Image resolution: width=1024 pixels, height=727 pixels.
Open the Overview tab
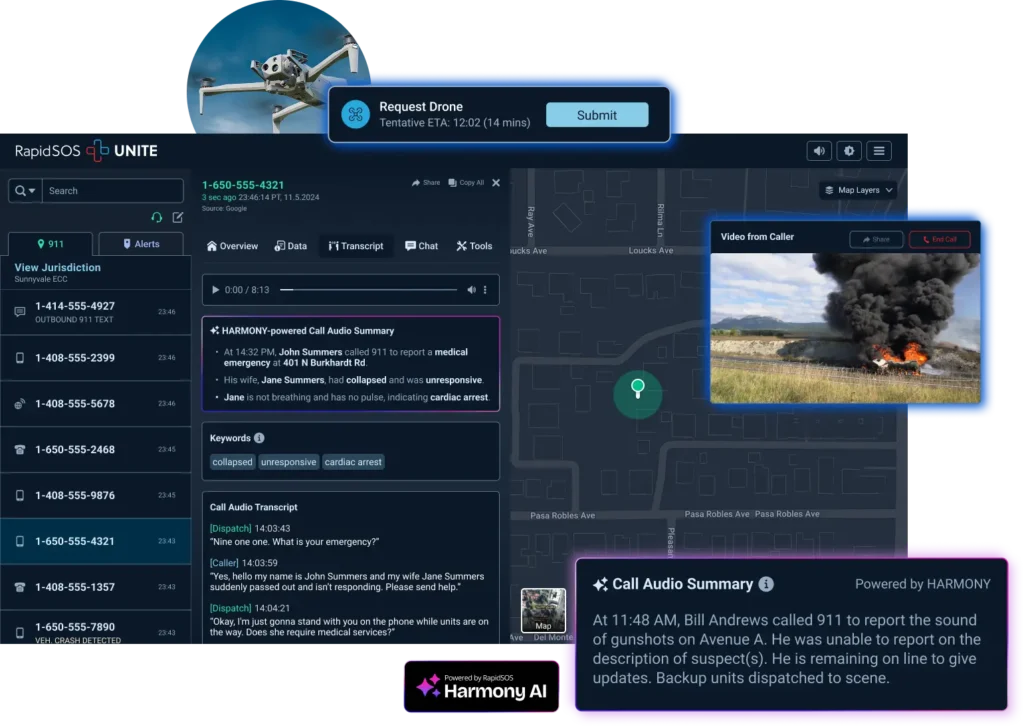point(232,245)
